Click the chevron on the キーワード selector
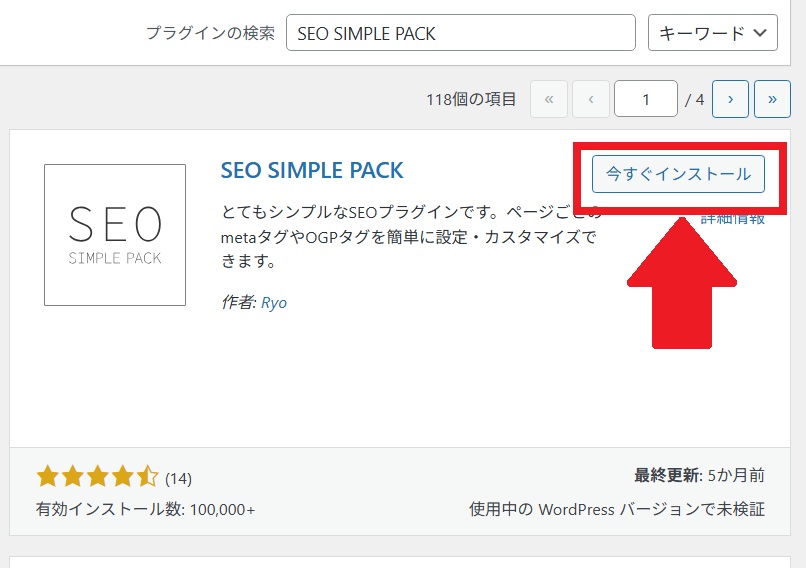Screen dimensions: 806x568 click(x=760, y=33)
